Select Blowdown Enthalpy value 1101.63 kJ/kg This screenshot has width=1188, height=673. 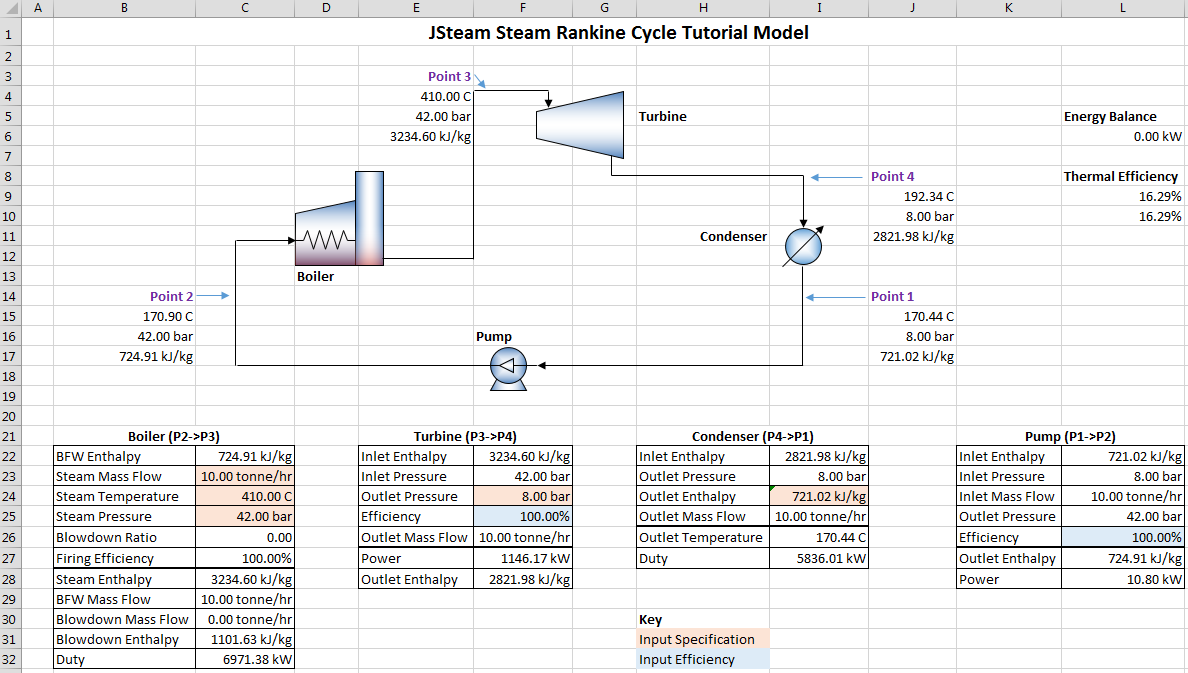[245, 640]
